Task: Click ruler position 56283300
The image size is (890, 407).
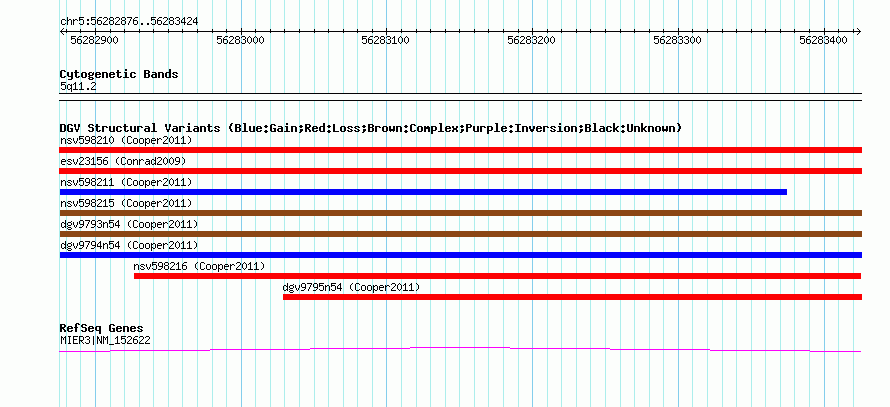Action: (678, 40)
